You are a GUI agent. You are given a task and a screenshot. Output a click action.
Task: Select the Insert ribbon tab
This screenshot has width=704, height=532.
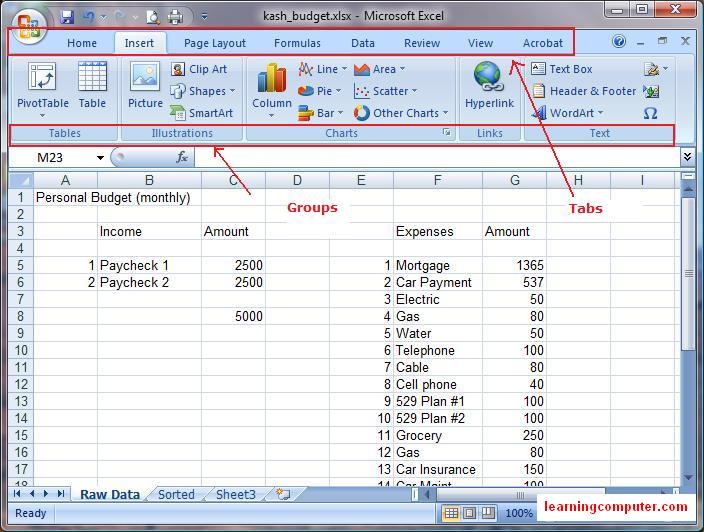(x=139, y=43)
